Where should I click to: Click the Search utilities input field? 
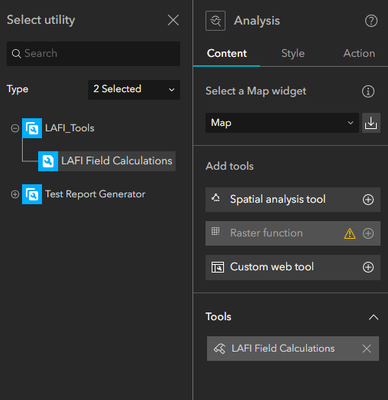point(93,54)
